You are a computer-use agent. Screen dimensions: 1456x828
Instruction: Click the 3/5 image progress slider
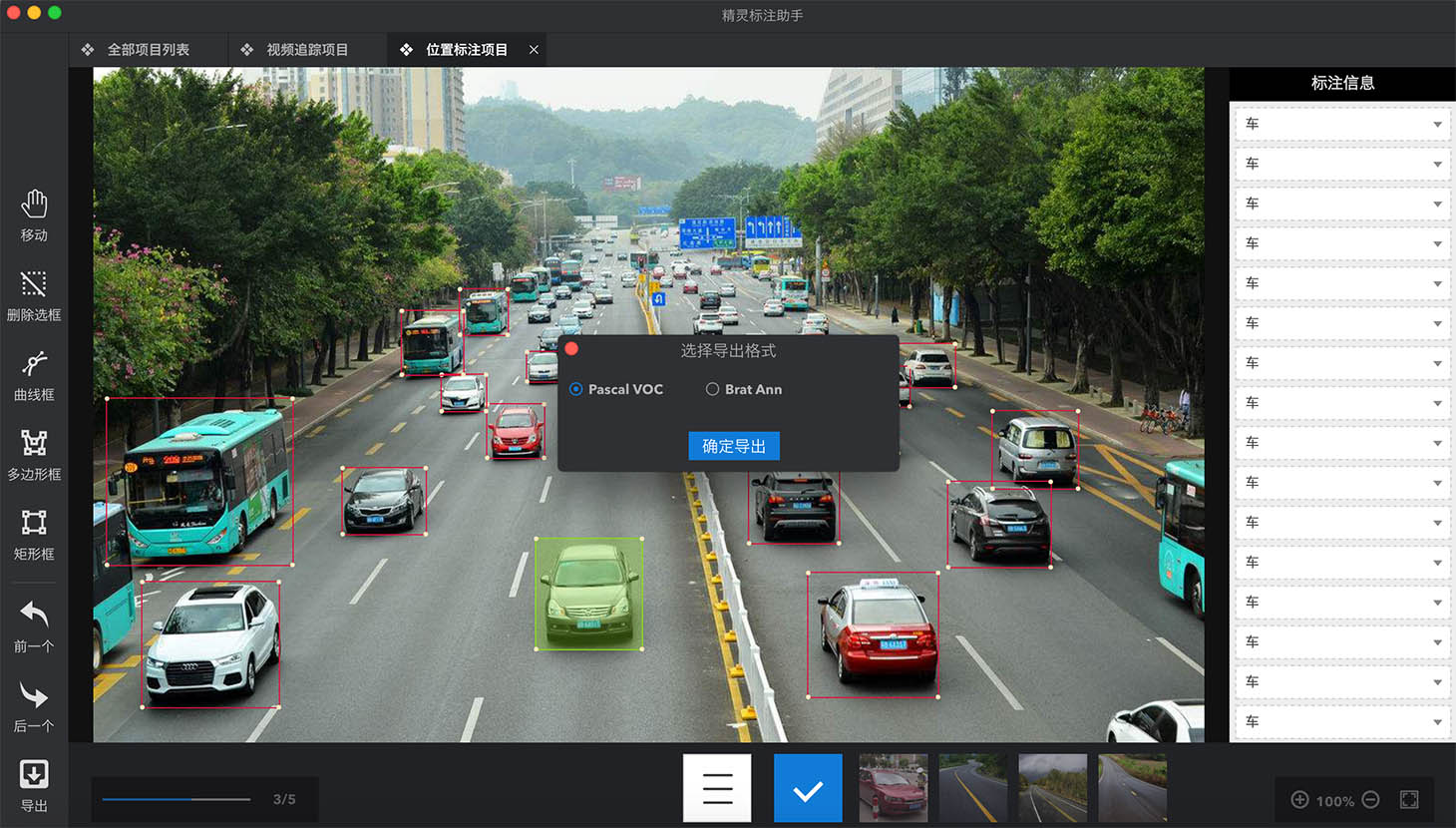[x=176, y=799]
